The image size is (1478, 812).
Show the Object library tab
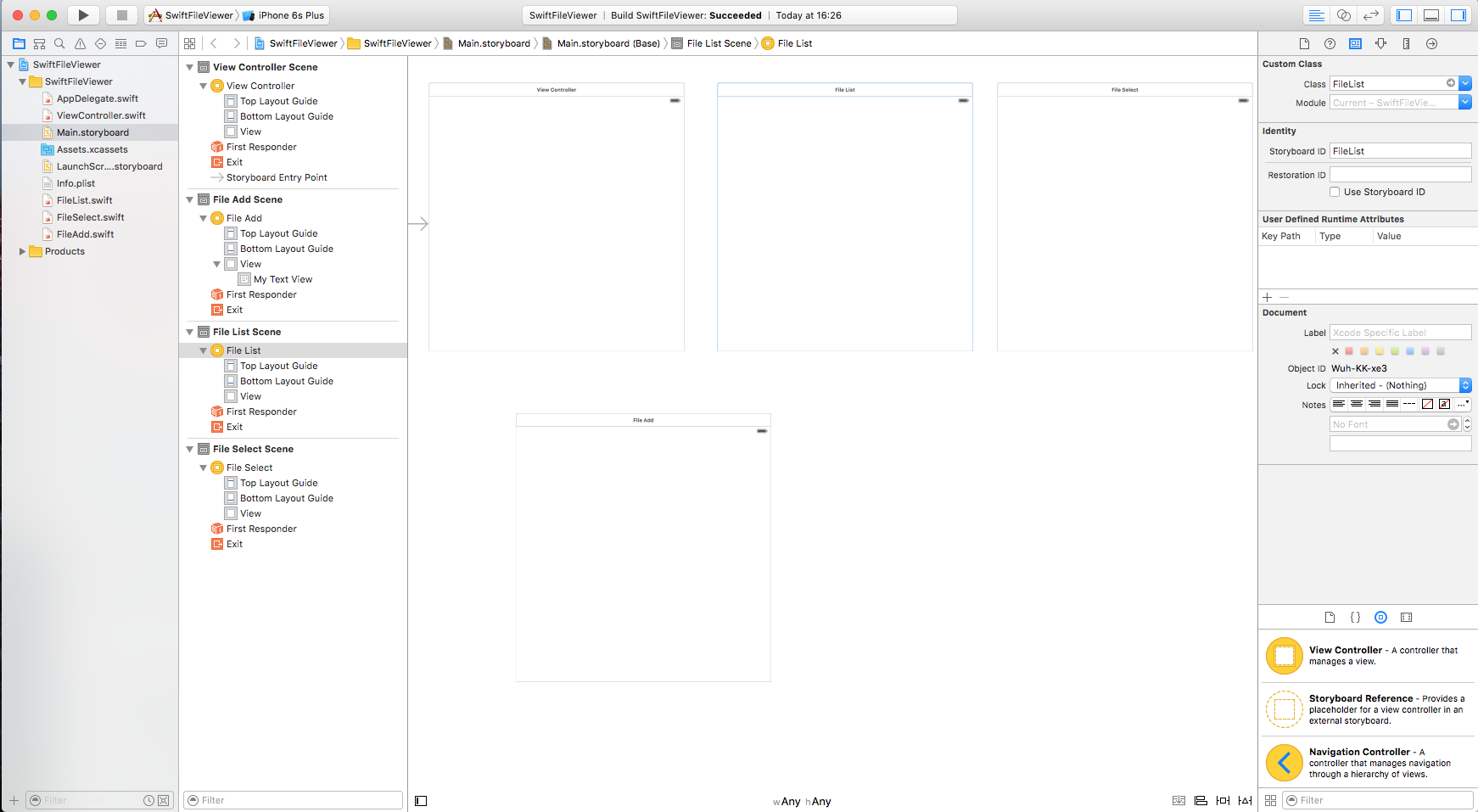click(1380, 618)
